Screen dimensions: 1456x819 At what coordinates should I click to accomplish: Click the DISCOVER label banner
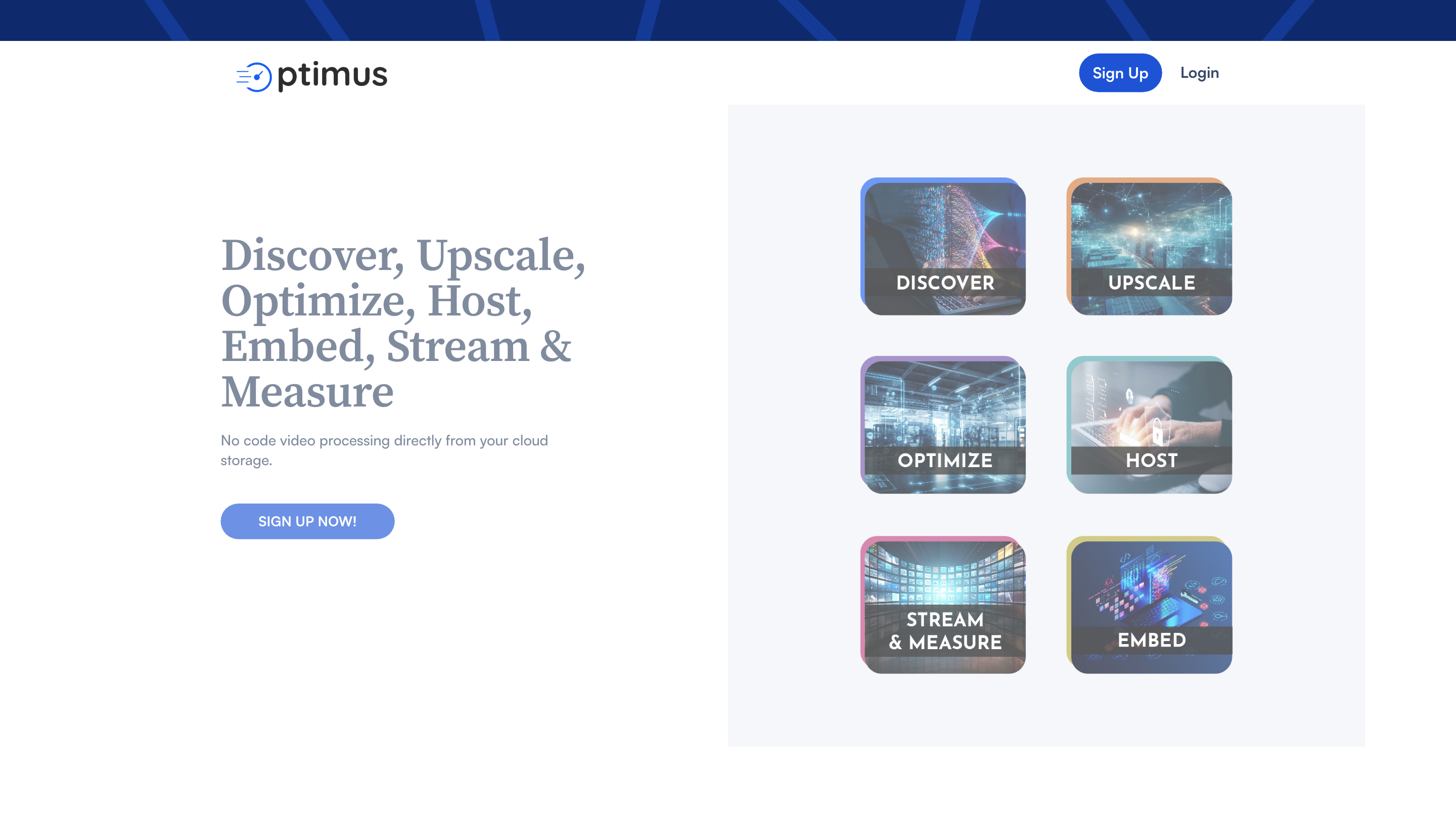click(x=943, y=283)
